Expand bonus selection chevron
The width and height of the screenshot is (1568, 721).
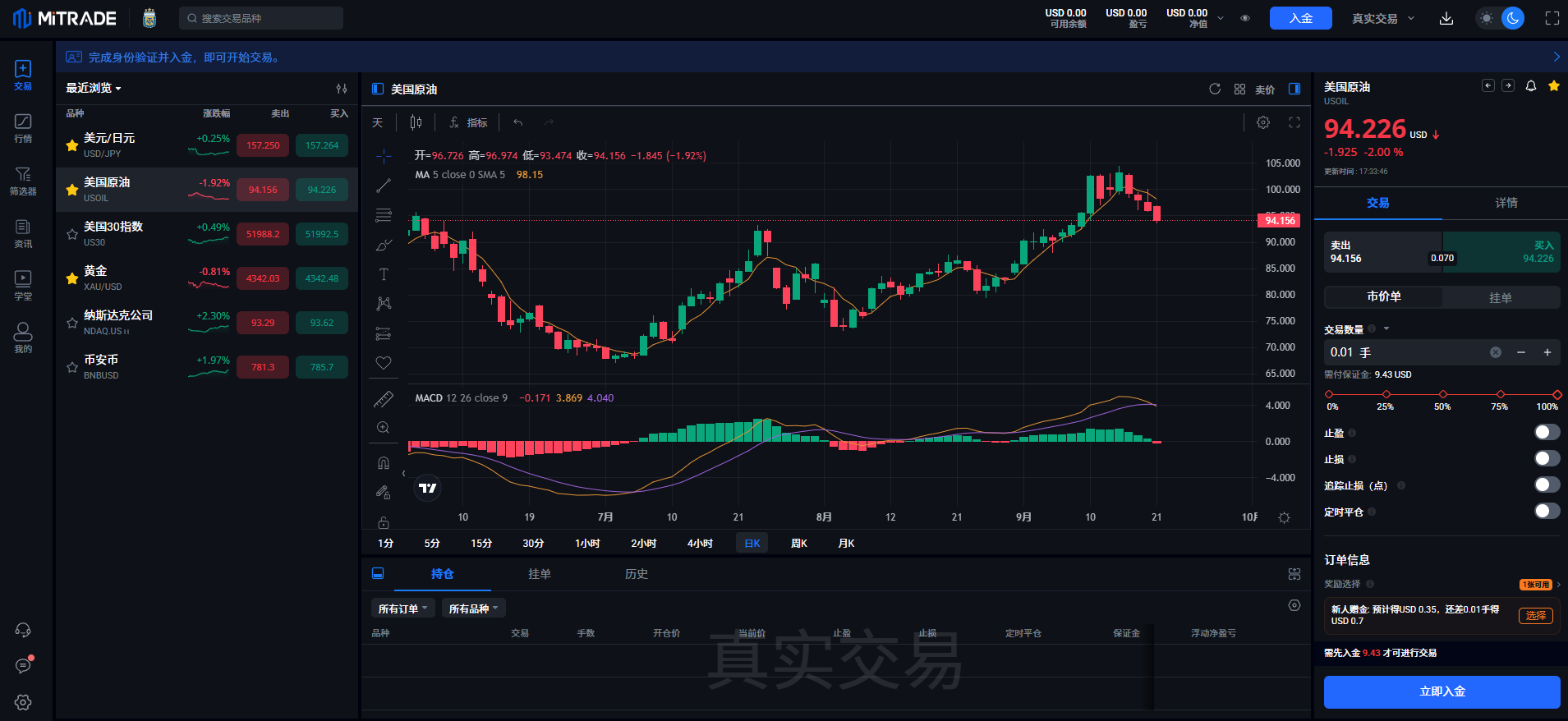pos(1558,585)
